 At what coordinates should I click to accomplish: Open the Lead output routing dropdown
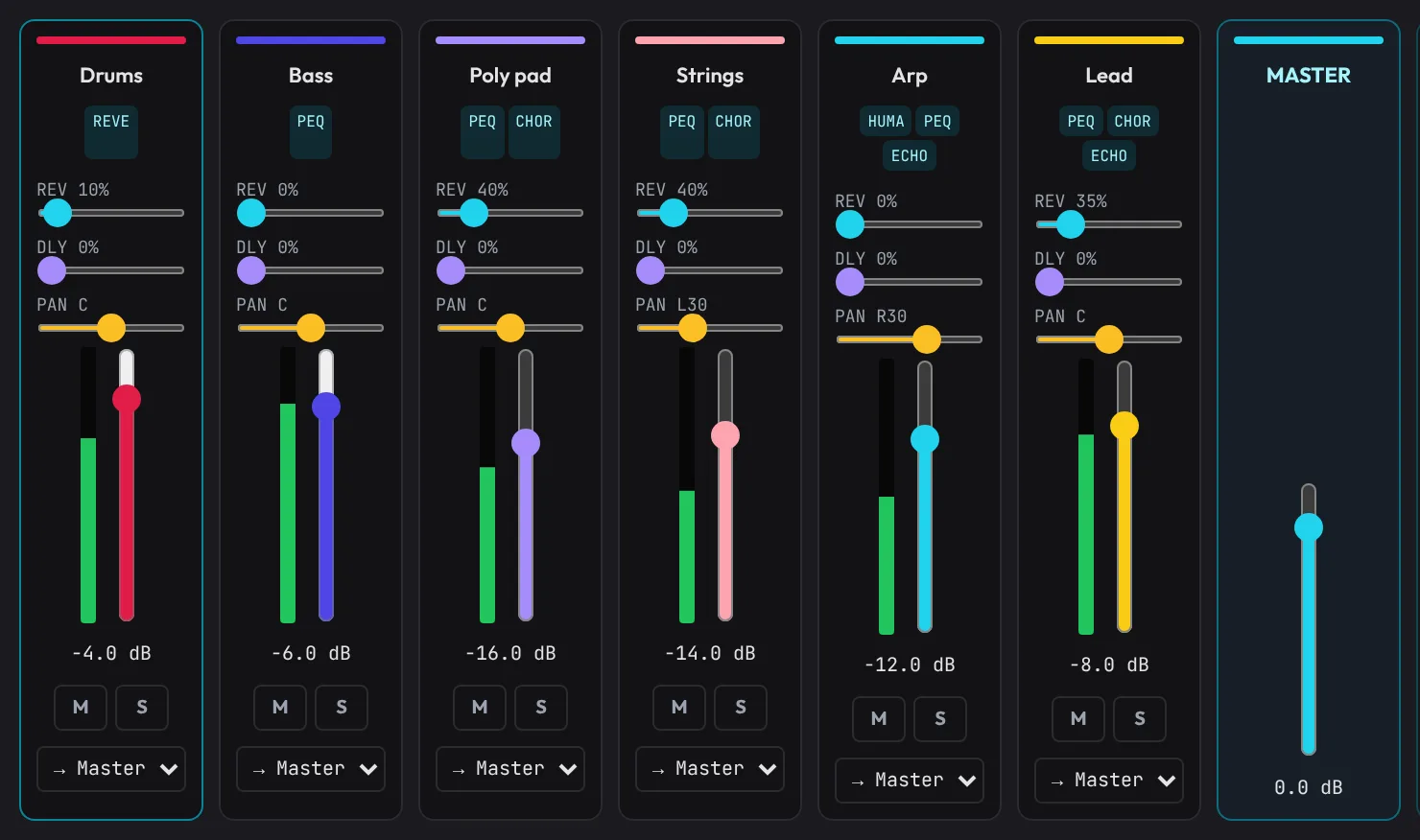click(1109, 781)
